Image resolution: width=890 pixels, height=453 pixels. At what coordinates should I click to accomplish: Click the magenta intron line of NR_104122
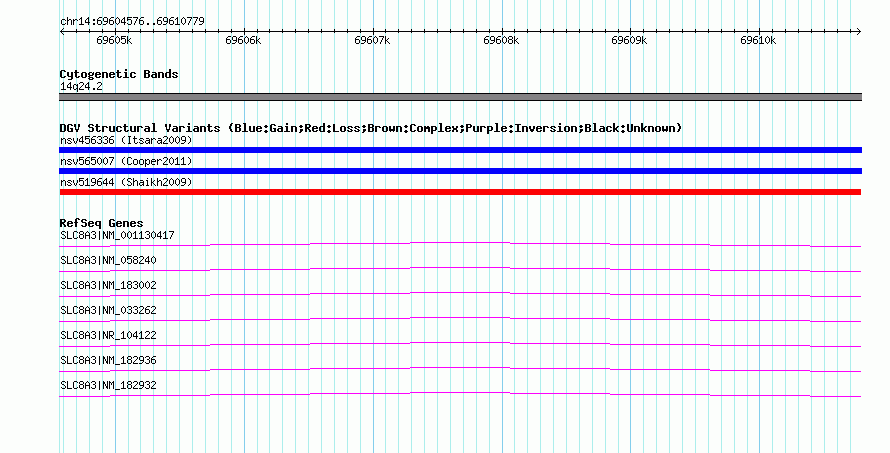coord(460,343)
